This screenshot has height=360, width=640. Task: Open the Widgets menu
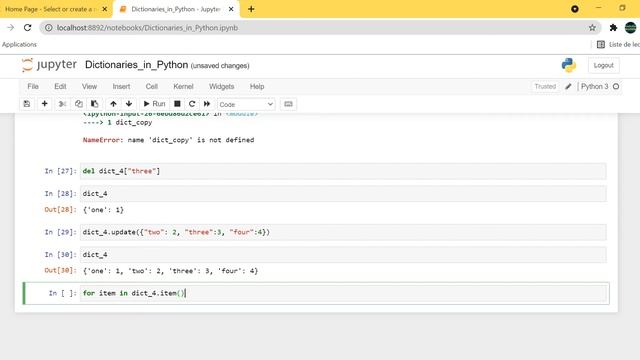coord(222,87)
